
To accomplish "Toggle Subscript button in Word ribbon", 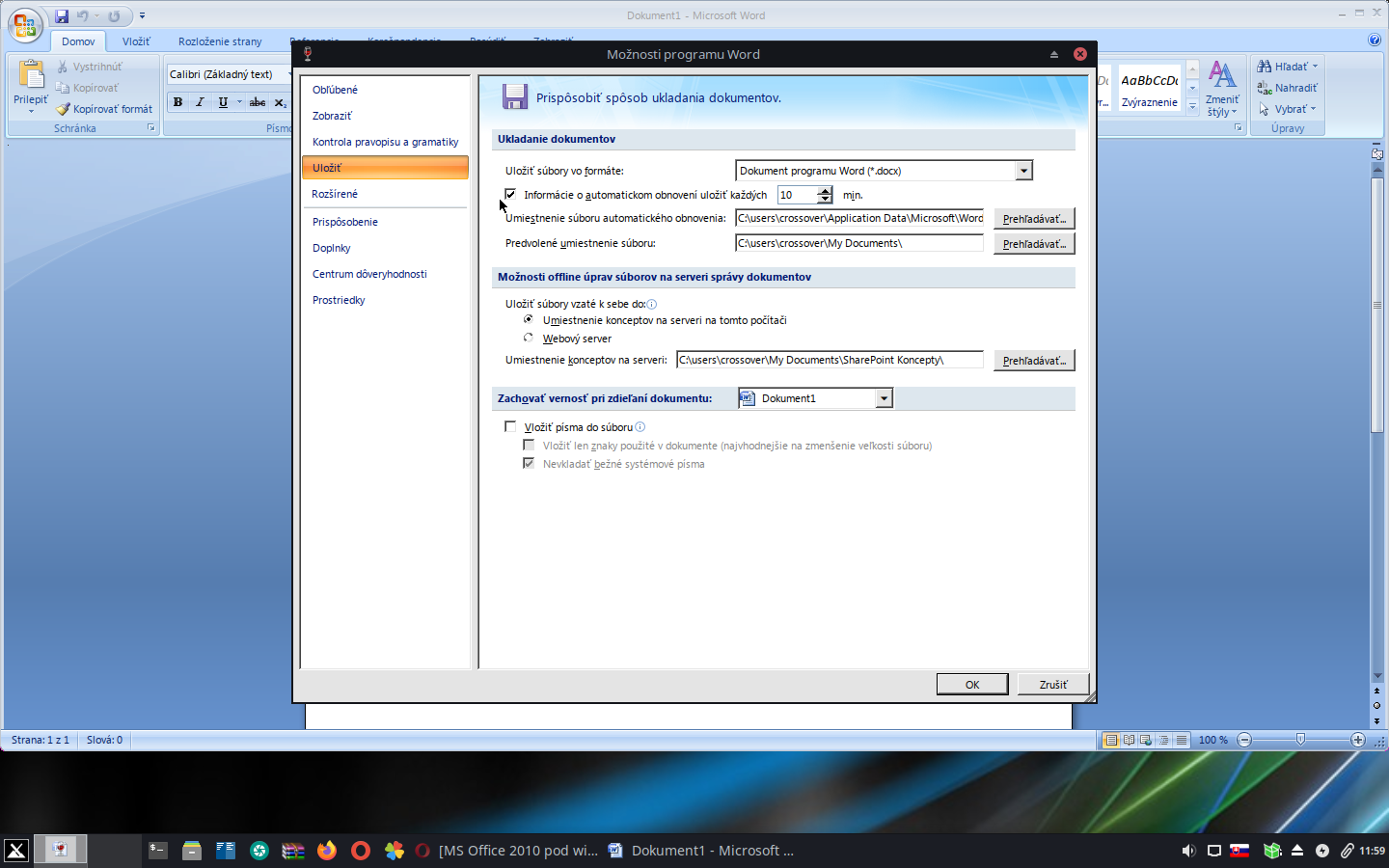I will click(x=280, y=102).
